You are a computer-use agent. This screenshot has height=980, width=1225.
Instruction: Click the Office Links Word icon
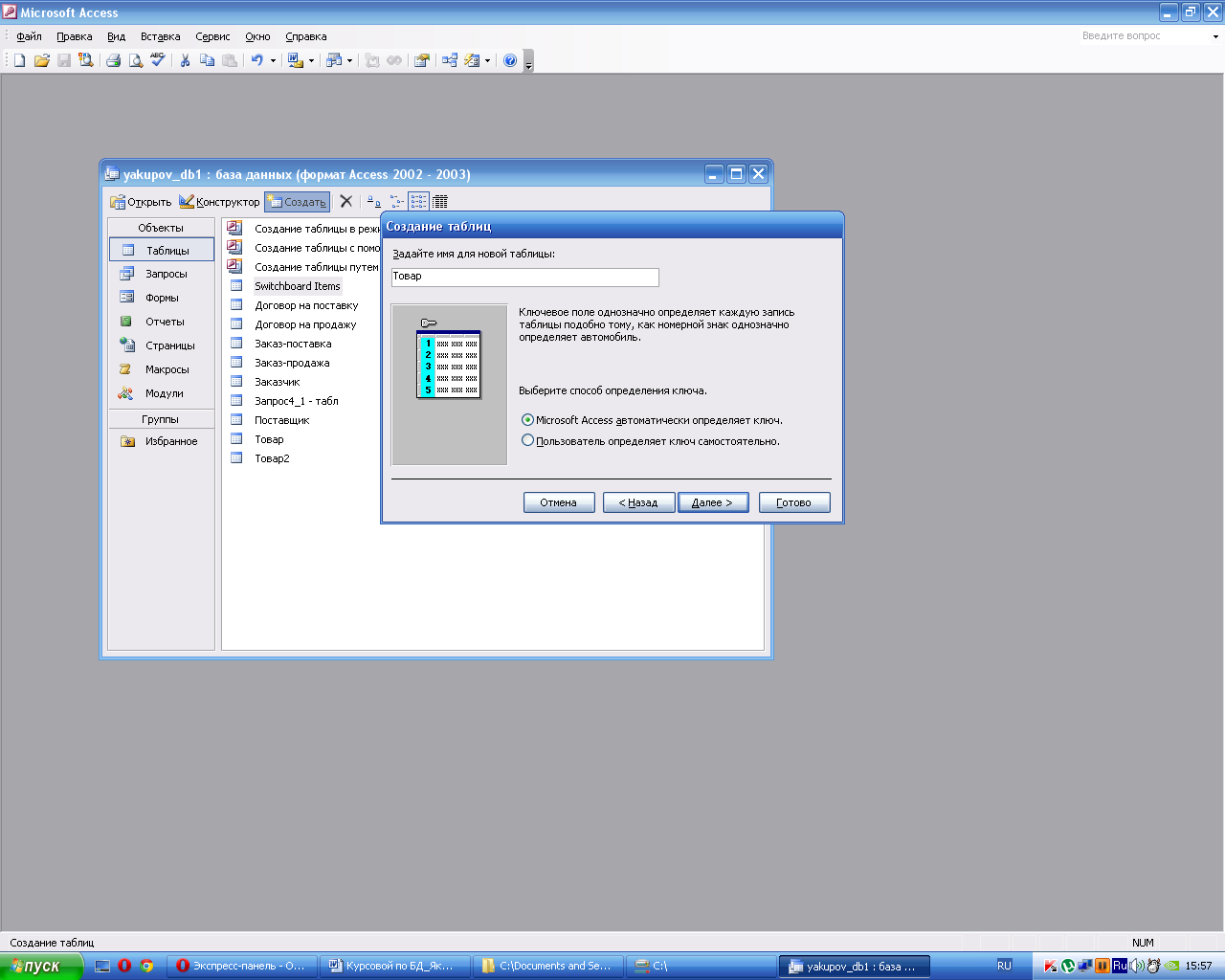tap(295, 60)
